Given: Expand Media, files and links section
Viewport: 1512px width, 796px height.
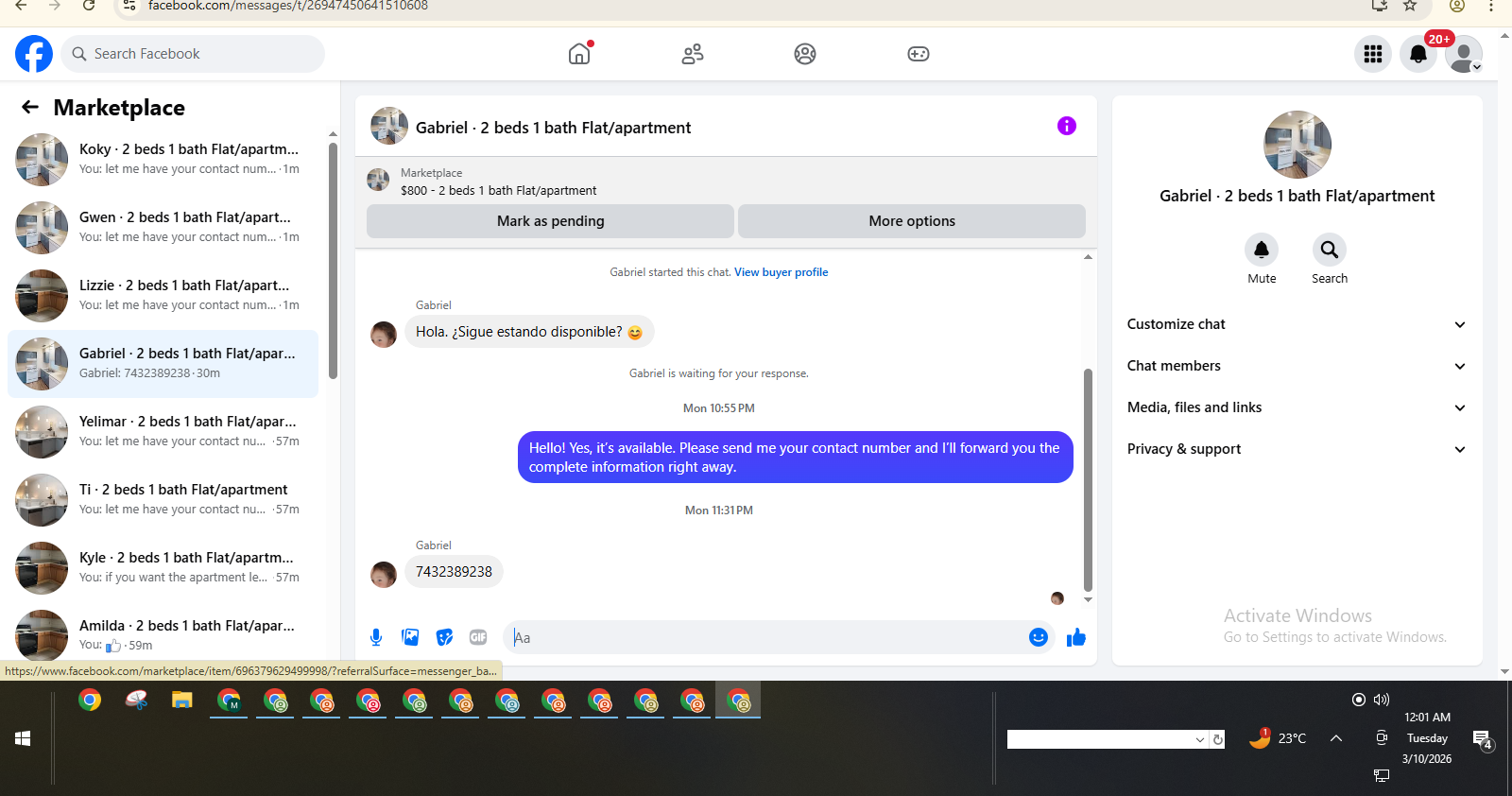Looking at the screenshot, I should (x=1297, y=407).
